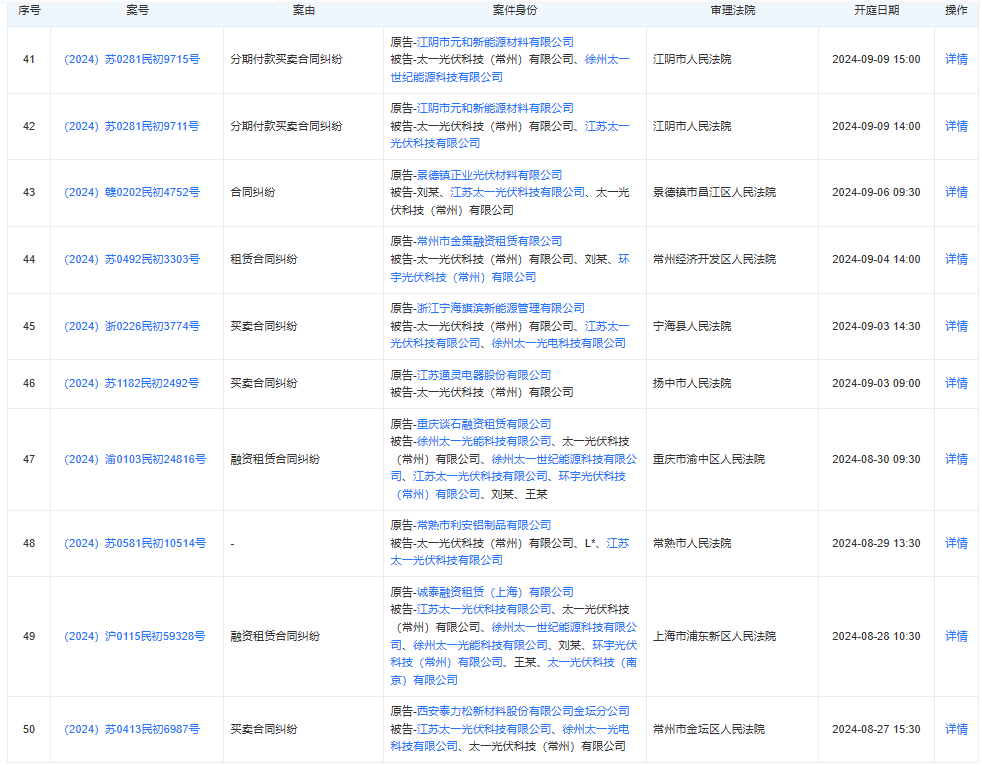Click plaintiff 江苏通灵电器股份有限公司

pos(483,375)
